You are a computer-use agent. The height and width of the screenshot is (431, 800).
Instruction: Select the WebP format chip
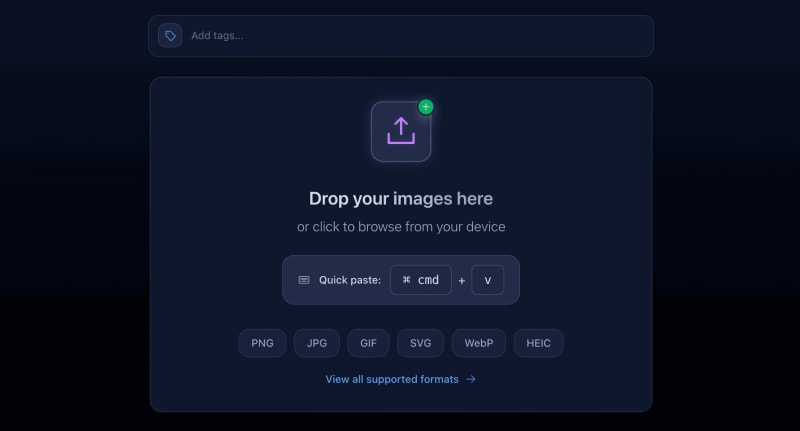pos(478,343)
